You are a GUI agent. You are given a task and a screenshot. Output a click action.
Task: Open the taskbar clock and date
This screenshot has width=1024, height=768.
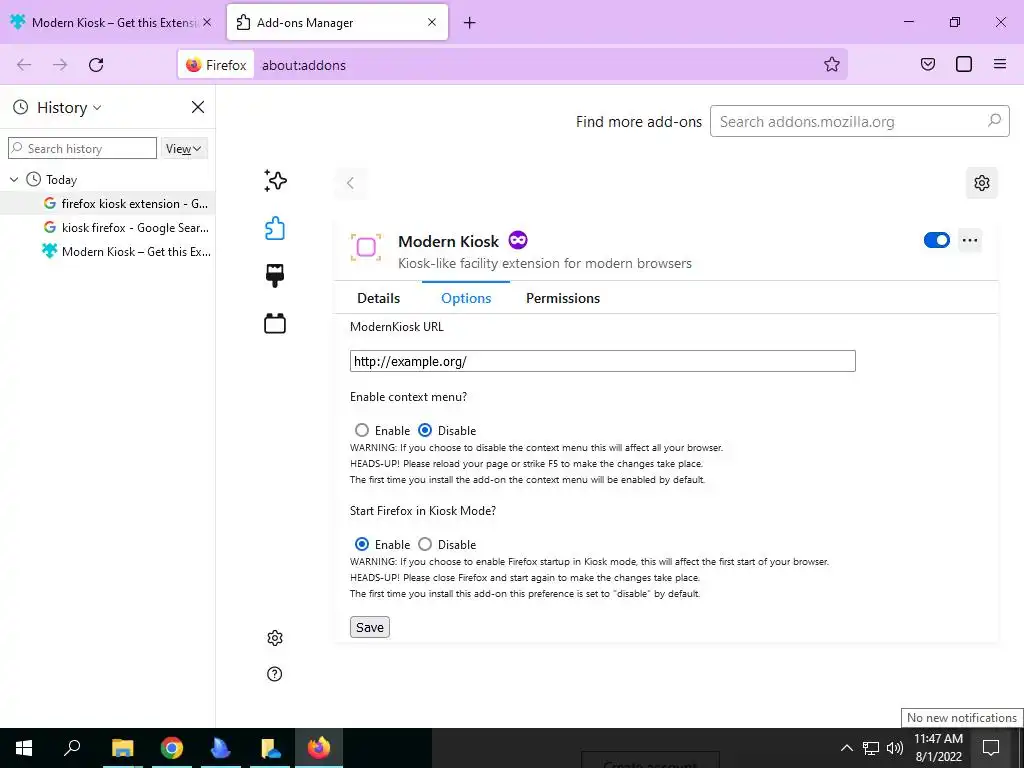938,748
